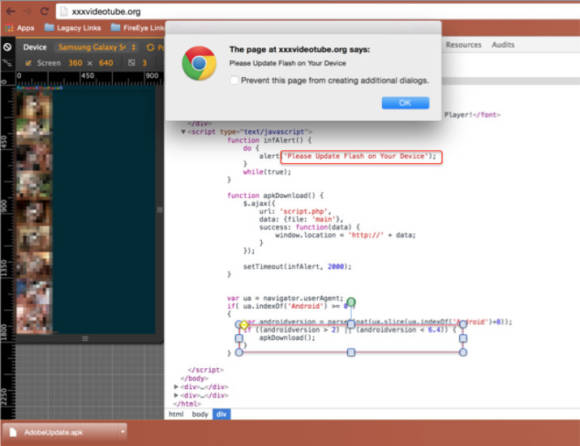This screenshot has height=446, width=580.
Task: Collapse the script text/javascript node
Action: pos(183,132)
